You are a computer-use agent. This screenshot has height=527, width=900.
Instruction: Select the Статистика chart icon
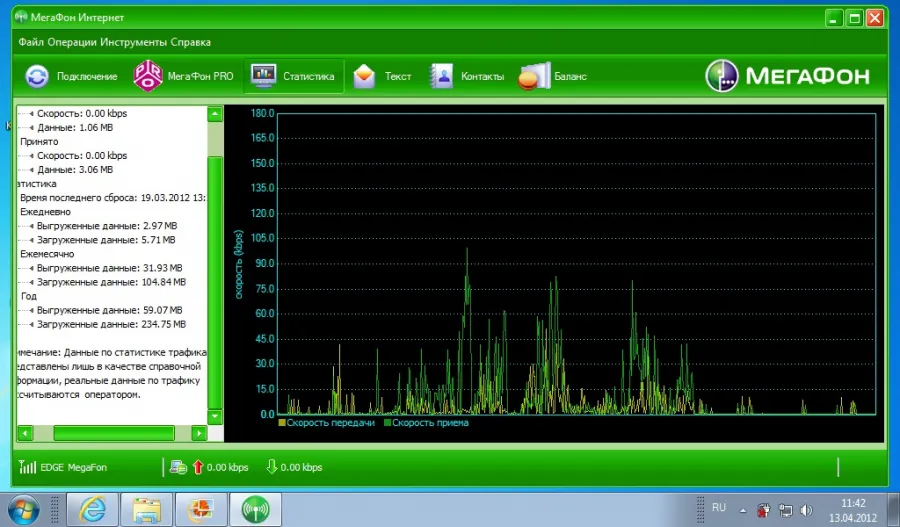263,76
